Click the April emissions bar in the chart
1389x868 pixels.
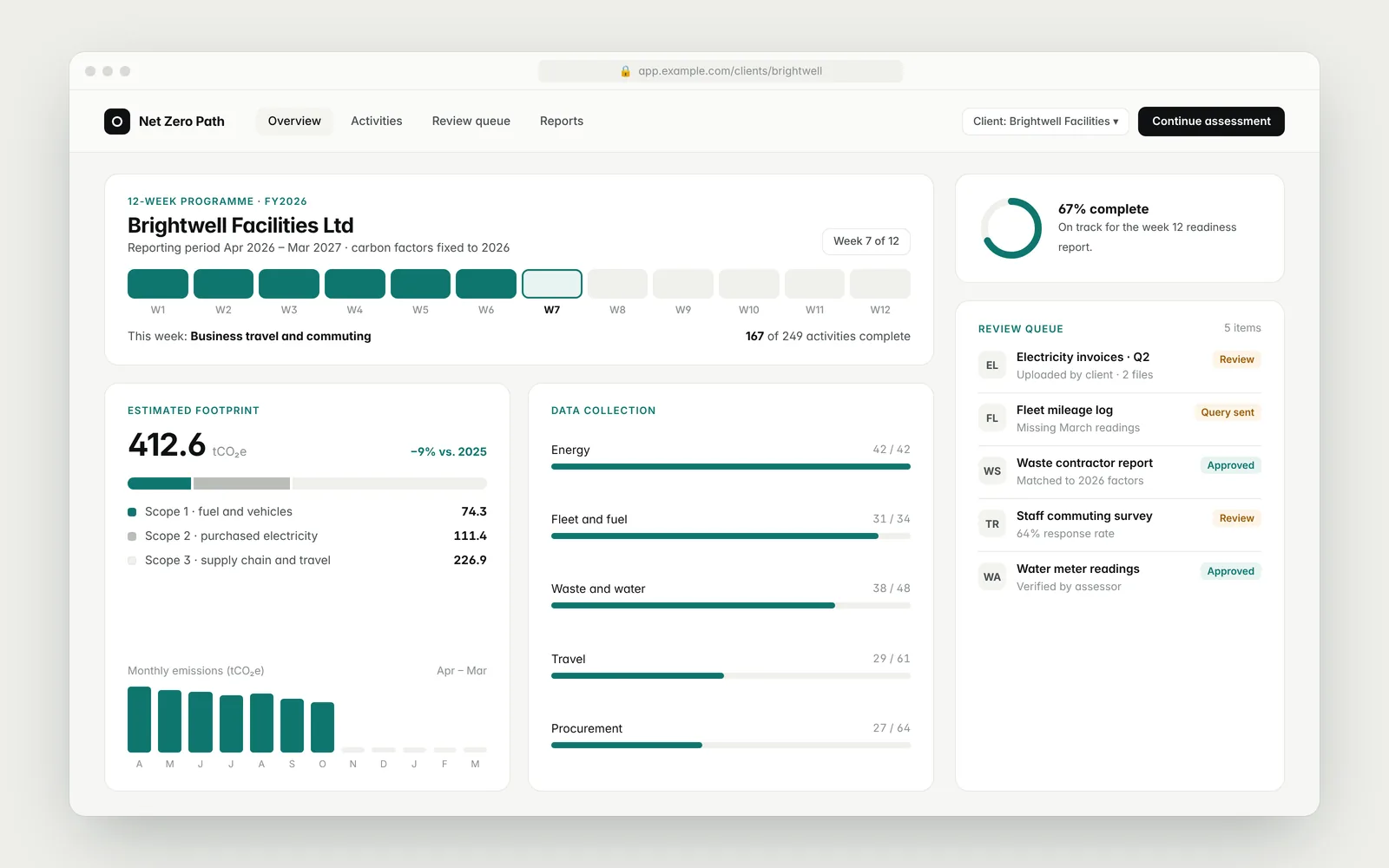click(139, 720)
